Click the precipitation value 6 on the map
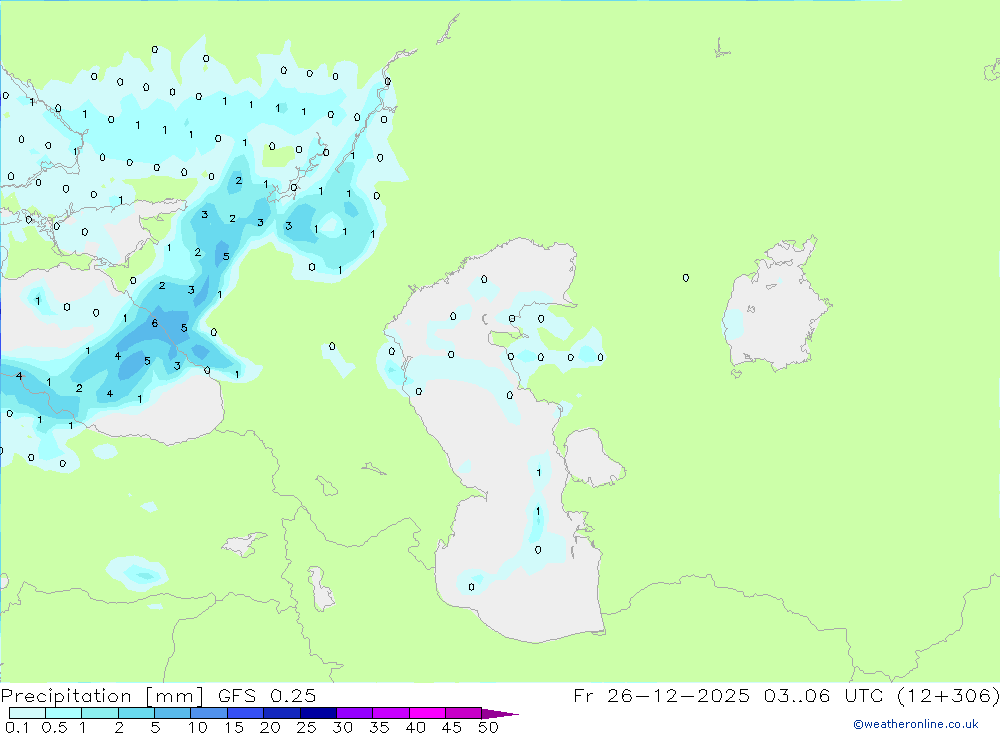This screenshot has width=1000, height=733. pyautogui.click(x=154, y=323)
